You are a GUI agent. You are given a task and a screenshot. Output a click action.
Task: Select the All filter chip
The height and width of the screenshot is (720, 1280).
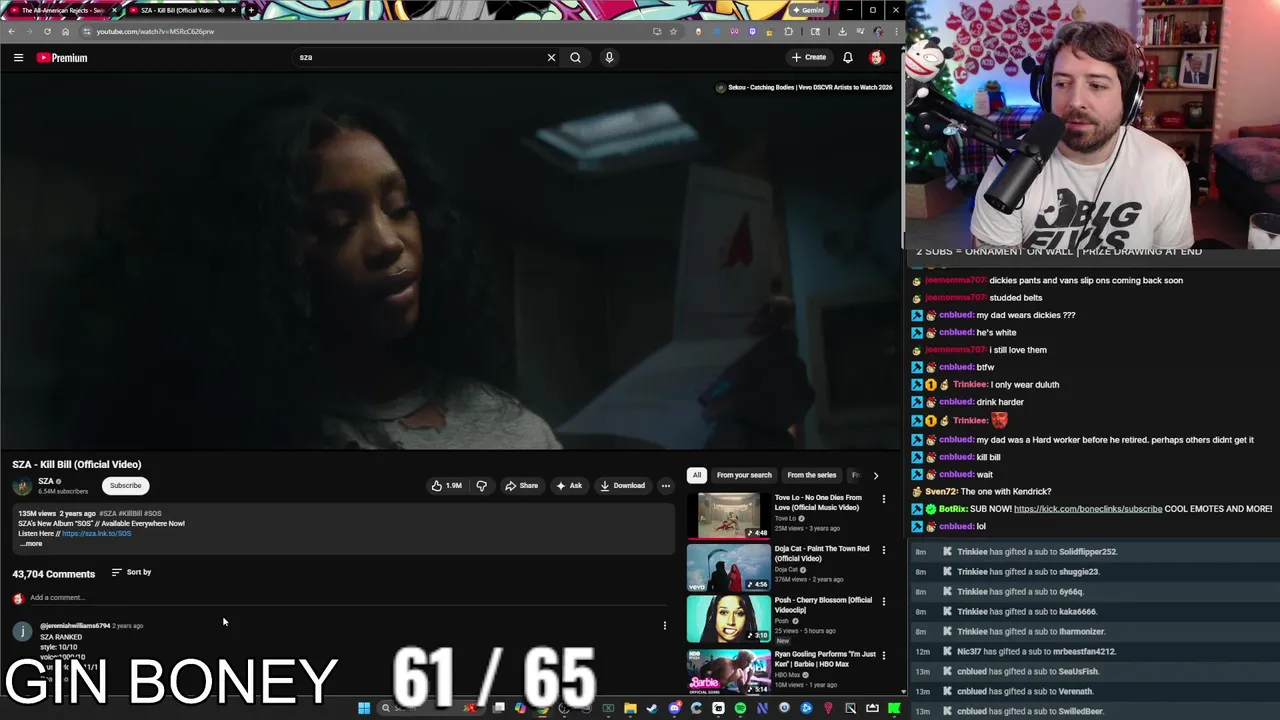pos(697,475)
